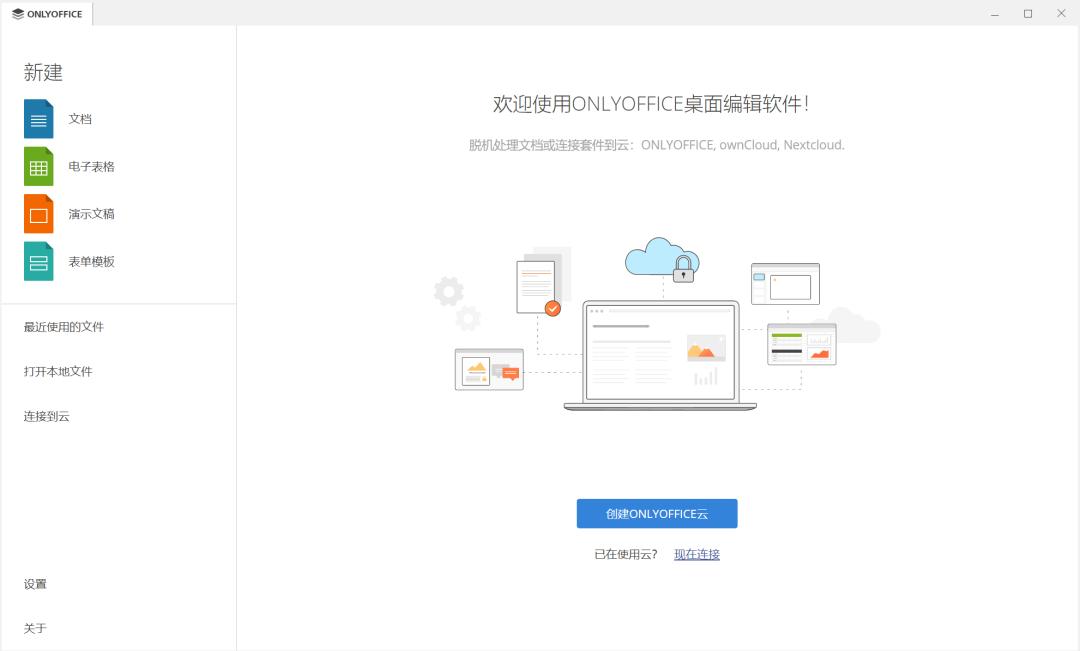Click the teal 表单模板 form template icon
1080x651 pixels.
pyautogui.click(x=38, y=261)
